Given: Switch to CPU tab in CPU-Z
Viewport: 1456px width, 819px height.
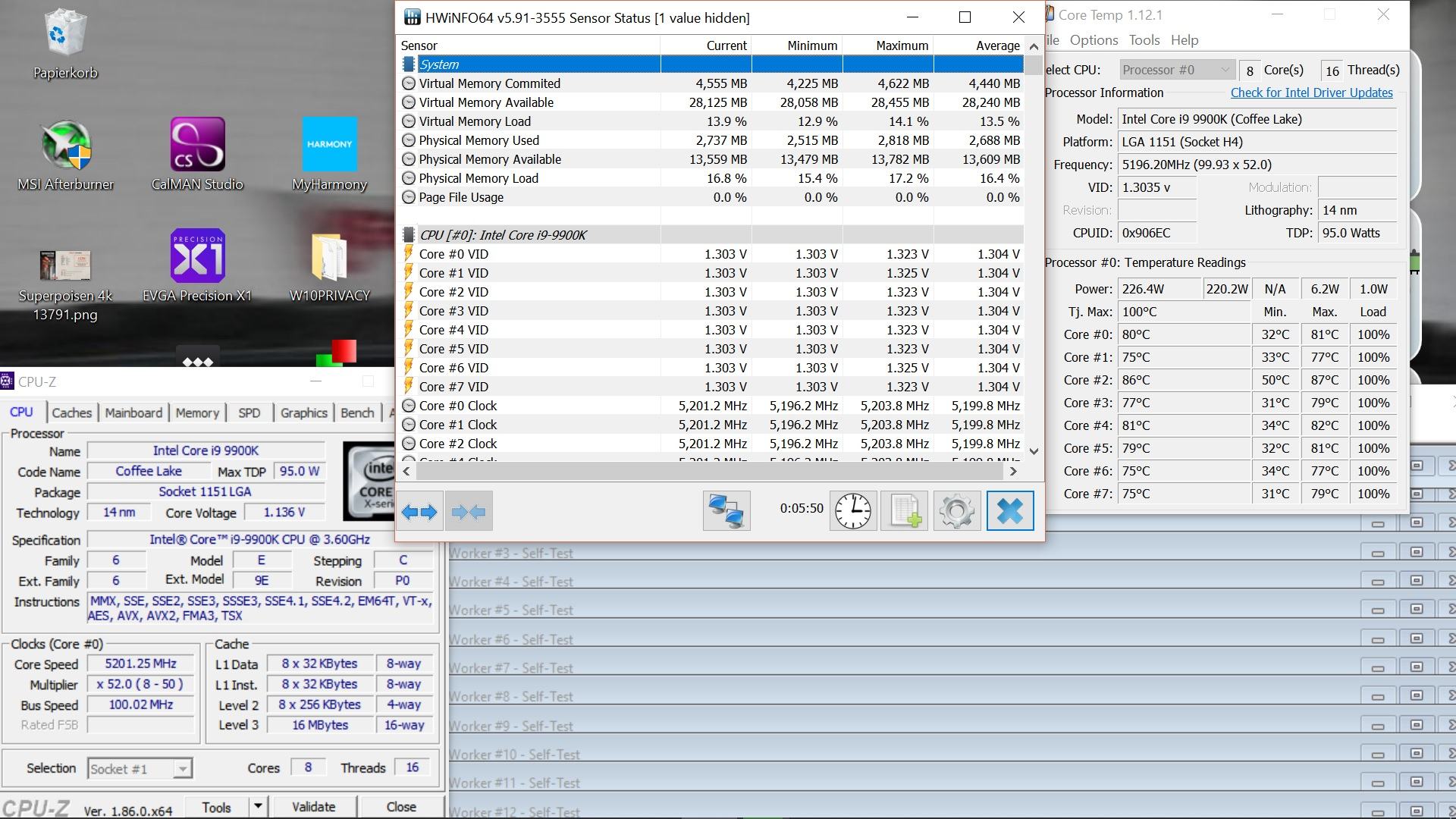Looking at the screenshot, I should [x=21, y=412].
